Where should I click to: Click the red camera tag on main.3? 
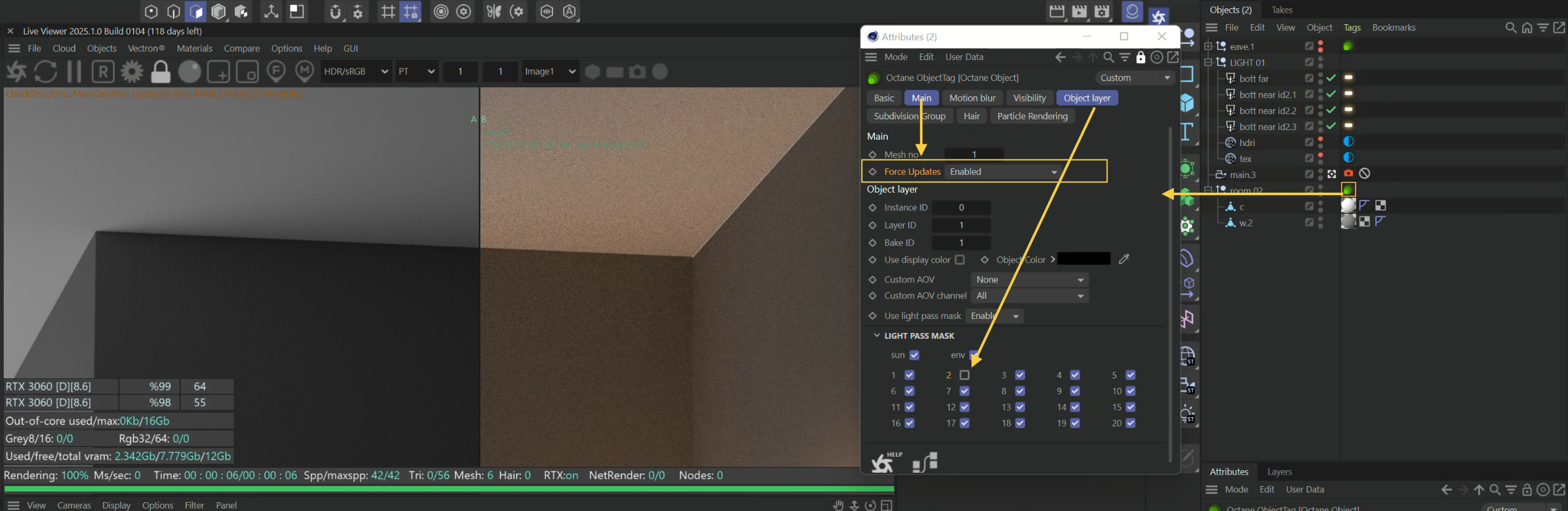pos(1349,174)
